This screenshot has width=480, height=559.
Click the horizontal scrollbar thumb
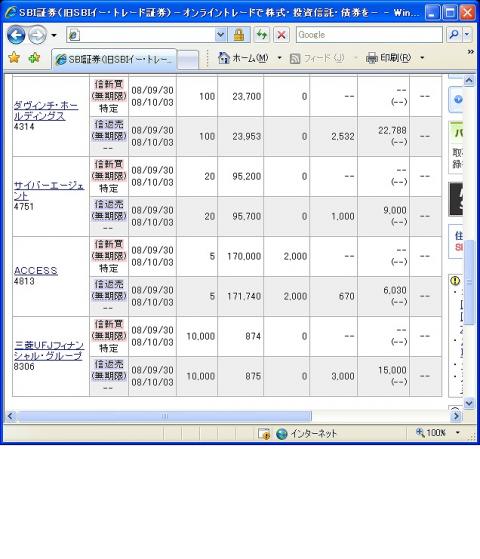point(164,416)
